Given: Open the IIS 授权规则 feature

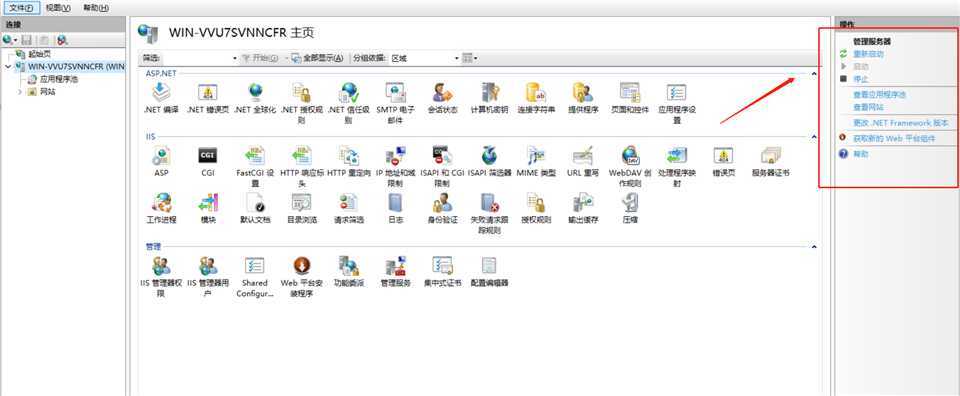Looking at the screenshot, I should 536,208.
